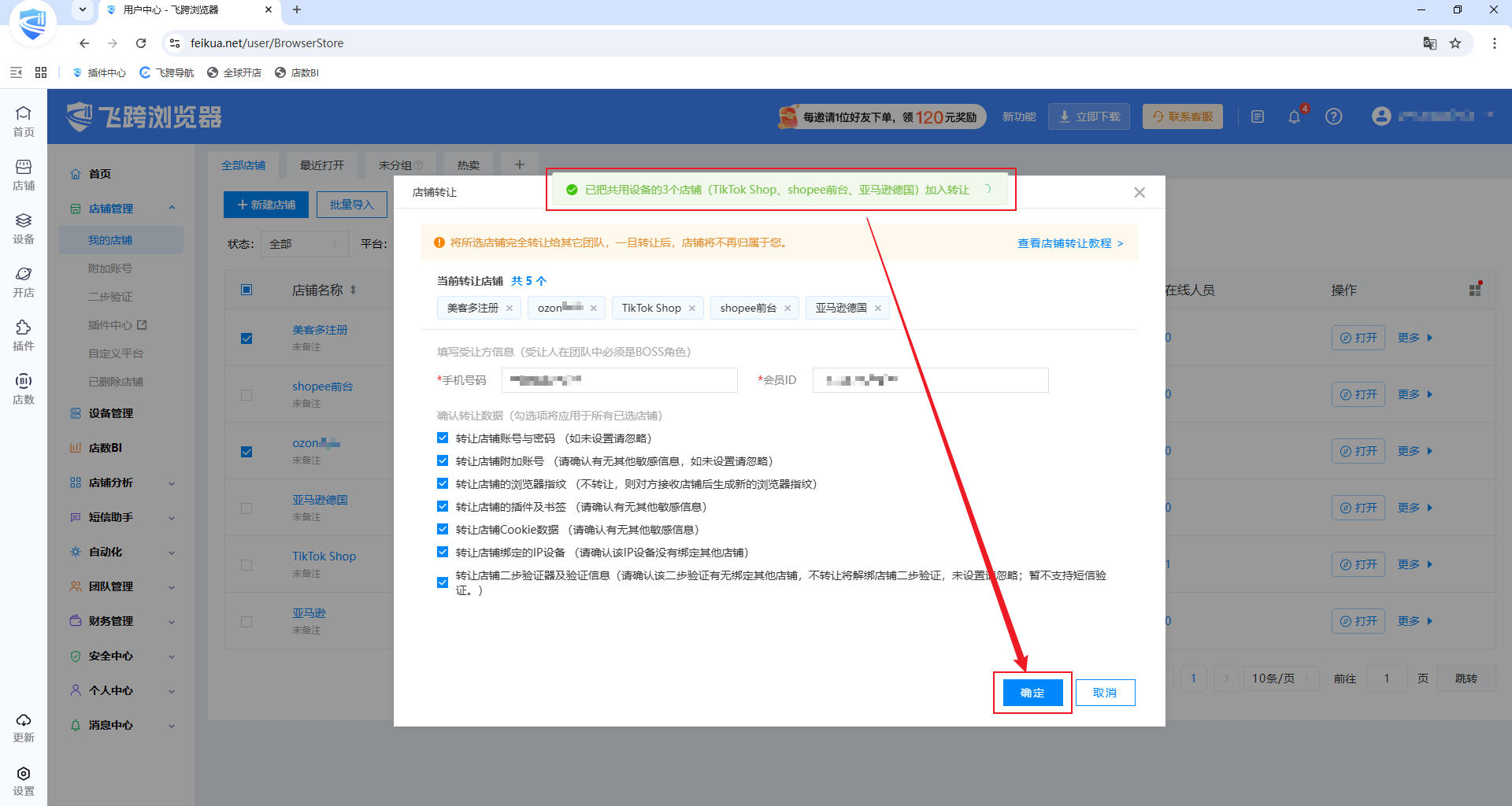The image size is (1512, 806).
Task: Toggle 转让店铺附加账号 checkbox
Action: click(x=443, y=461)
